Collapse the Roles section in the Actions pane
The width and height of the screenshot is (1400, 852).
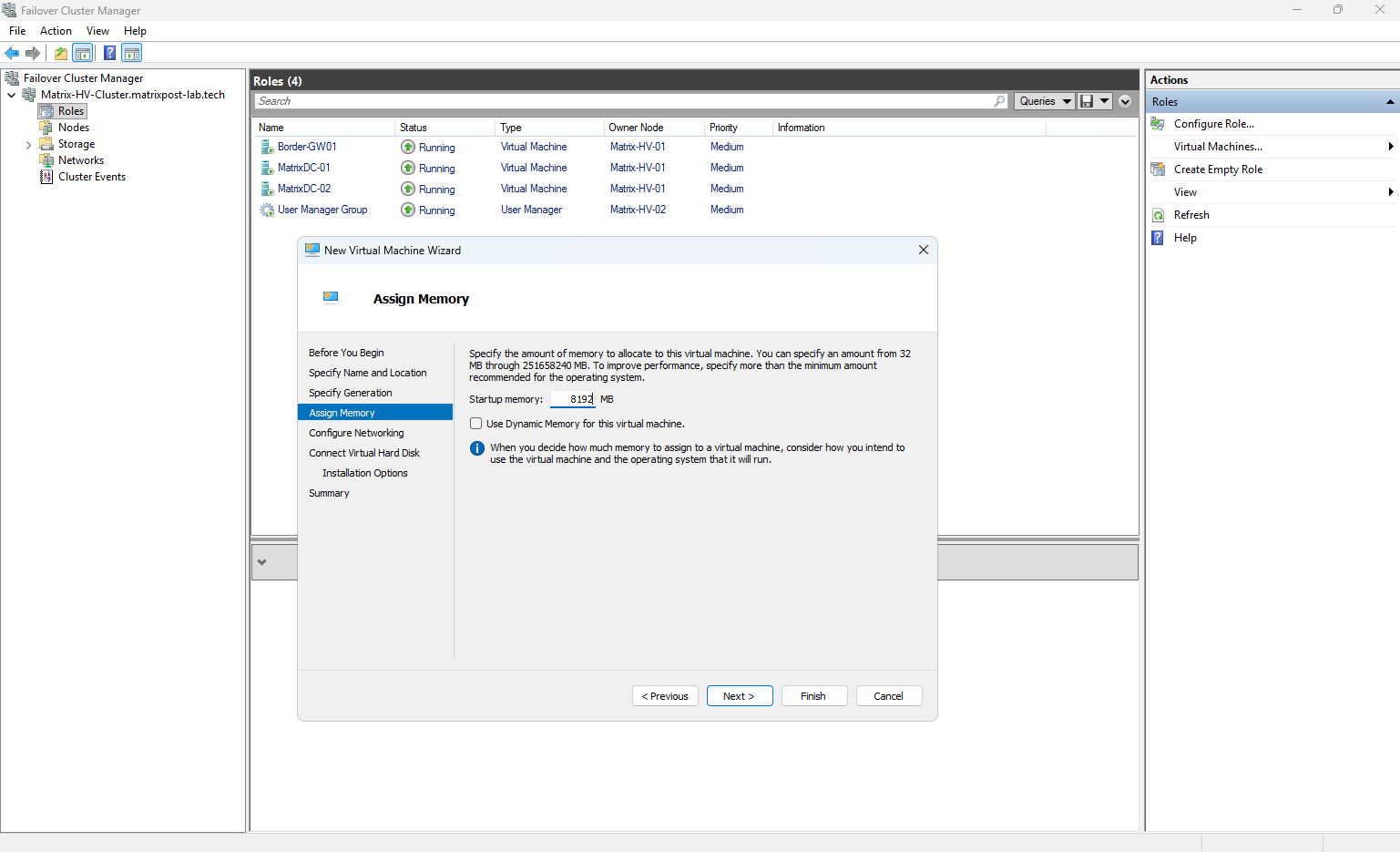tap(1390, 102)
